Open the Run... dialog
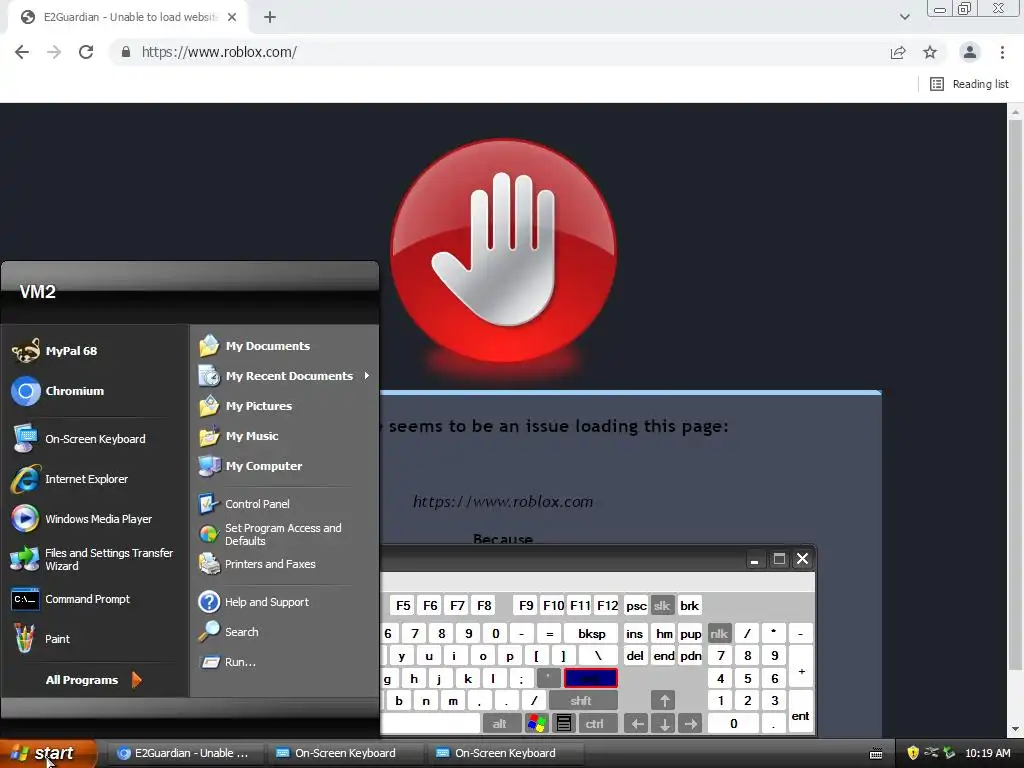Image resolution: width=1024 pixels, height=768 pixels. (227, 662)
